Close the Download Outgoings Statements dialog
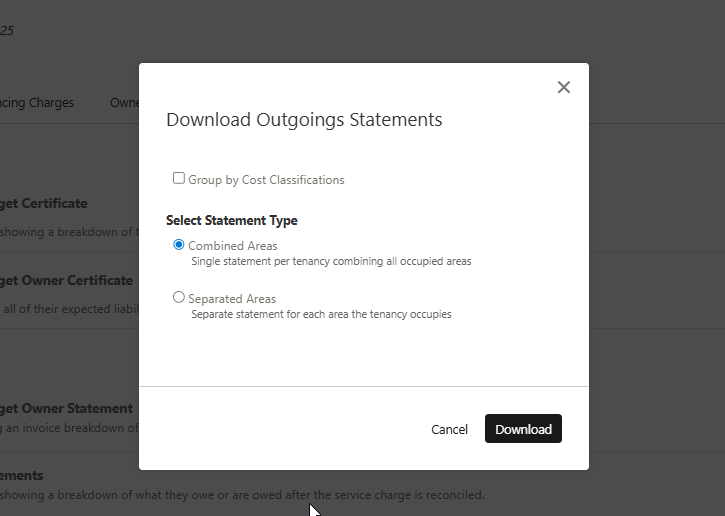 [x=564, y=87]
